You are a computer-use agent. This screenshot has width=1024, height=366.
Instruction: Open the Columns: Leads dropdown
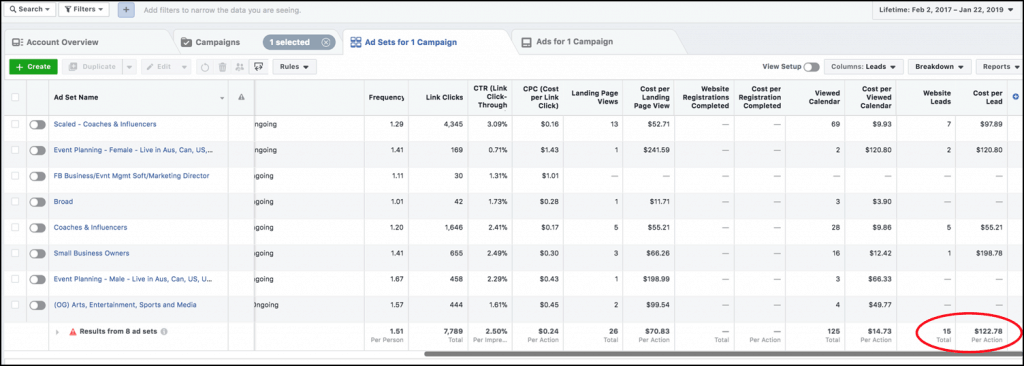[863, 67]
